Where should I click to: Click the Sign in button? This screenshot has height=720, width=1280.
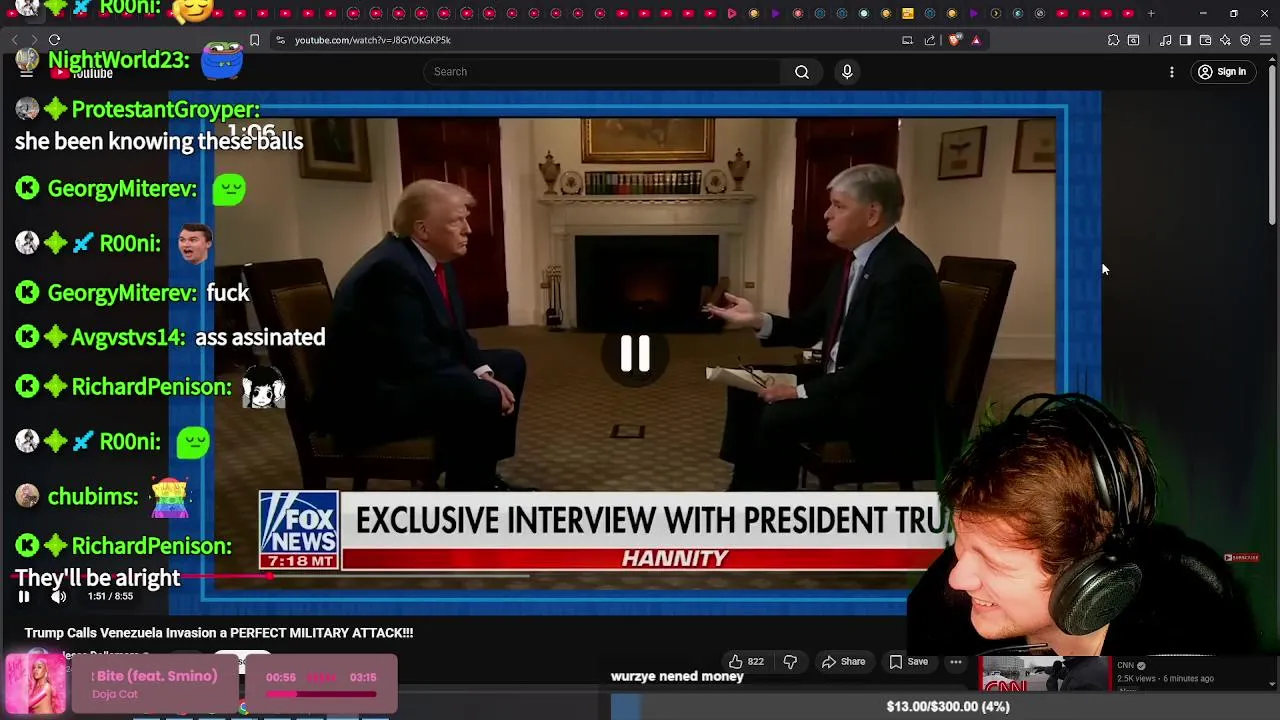tap(1222, 72)
